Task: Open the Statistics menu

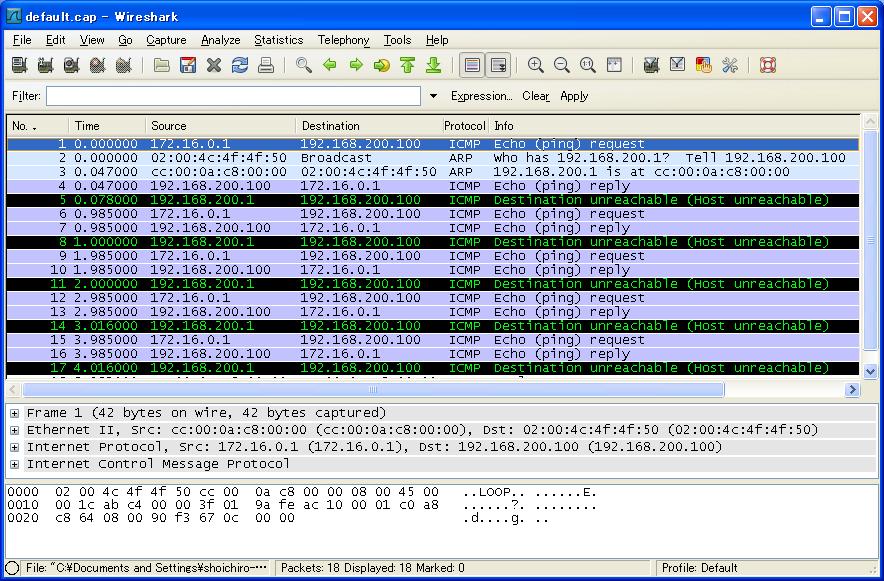Action: [279, 40]
